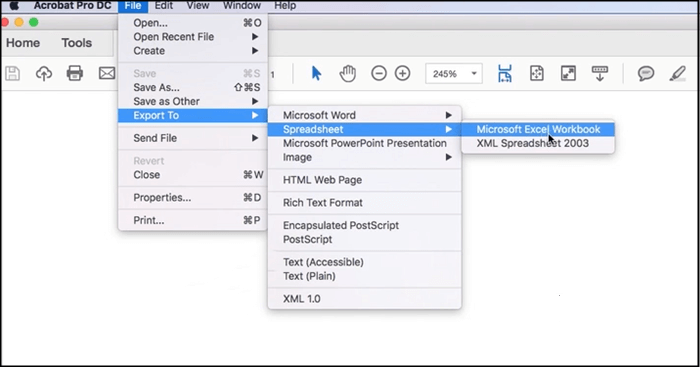Viewport: 700px width, 367px height.
Task: Click the zoom in plus icon
Action: 403,73
